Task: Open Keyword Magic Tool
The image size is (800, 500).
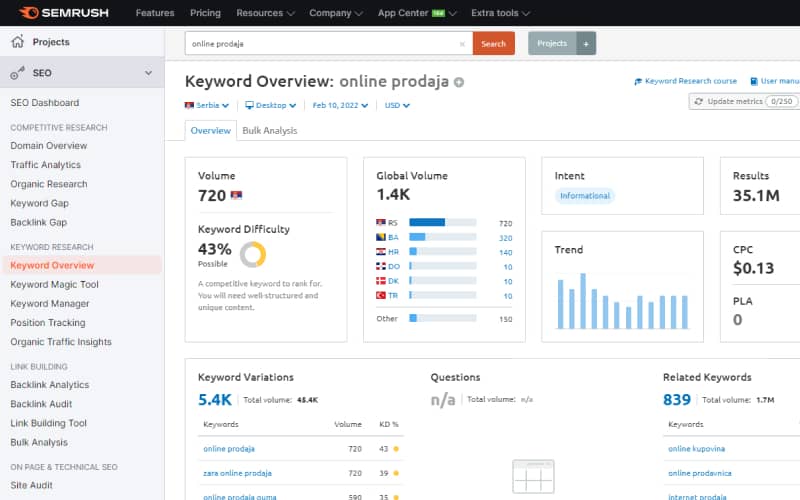Action: [x=55, y=284]
